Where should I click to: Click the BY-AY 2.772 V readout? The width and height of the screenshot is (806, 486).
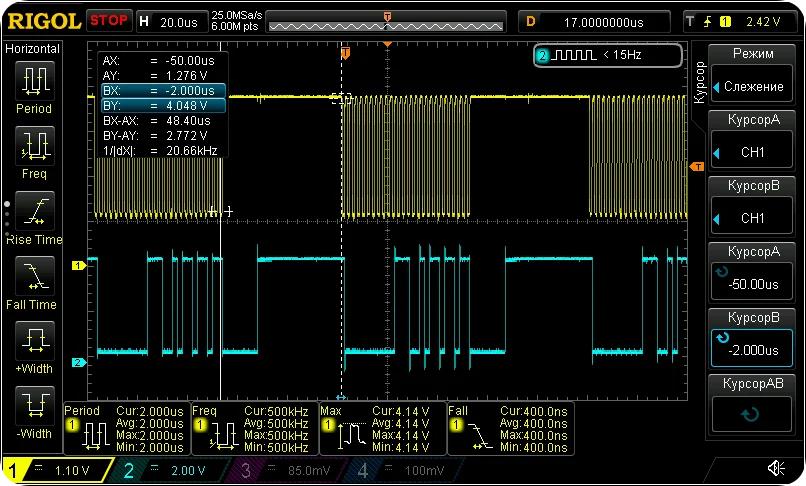click(x=156, y=136)
